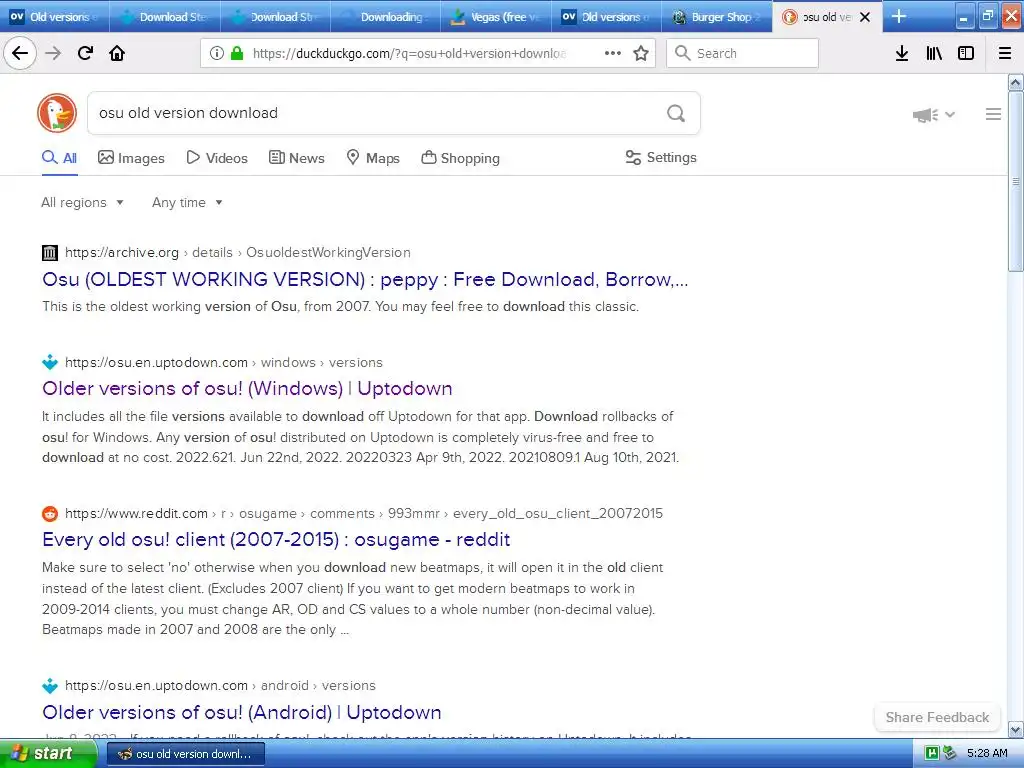This screenshot has width=1024, height=768.
Task: Close the active osu old version tab
Action: point(865,17)
